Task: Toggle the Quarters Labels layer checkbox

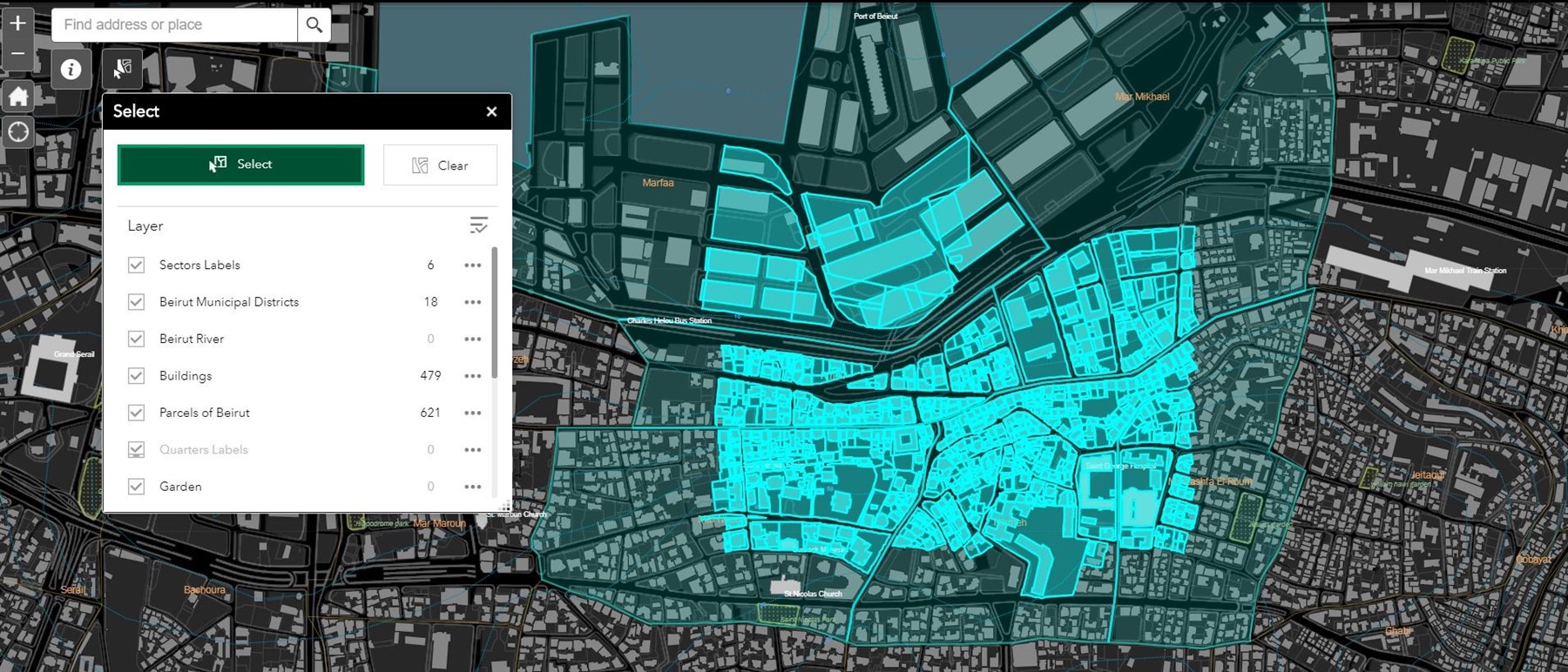Action: coord(136,450)
